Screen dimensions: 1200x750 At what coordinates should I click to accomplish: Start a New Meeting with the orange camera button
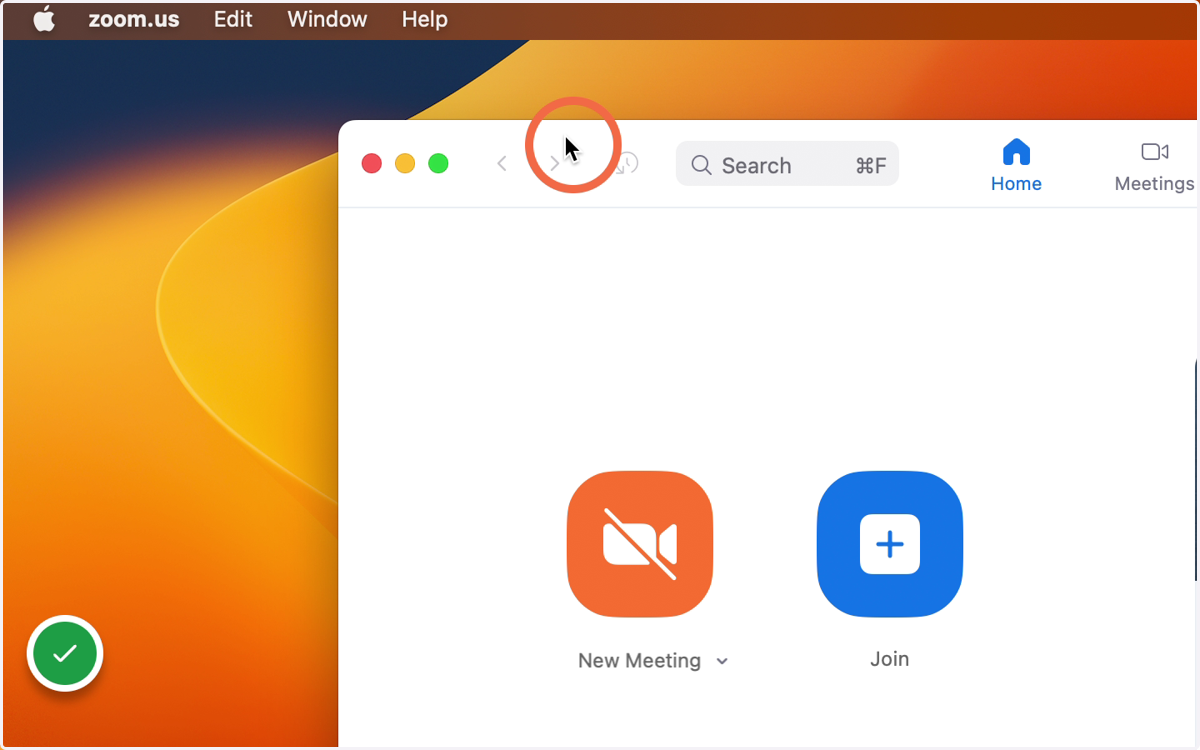[640, 544]
